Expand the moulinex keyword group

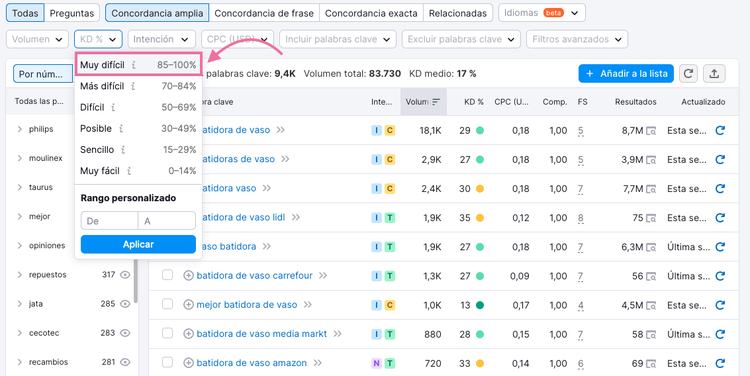coord(20,158)
